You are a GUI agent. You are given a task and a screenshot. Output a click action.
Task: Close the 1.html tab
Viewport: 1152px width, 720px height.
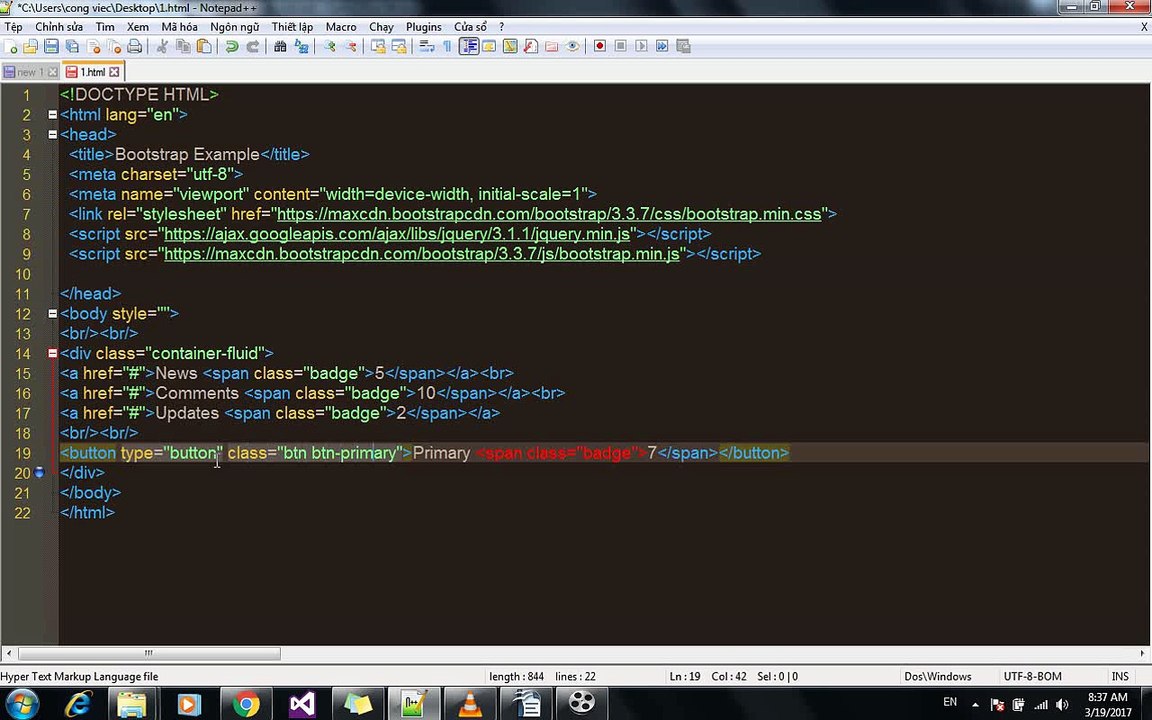114,72
